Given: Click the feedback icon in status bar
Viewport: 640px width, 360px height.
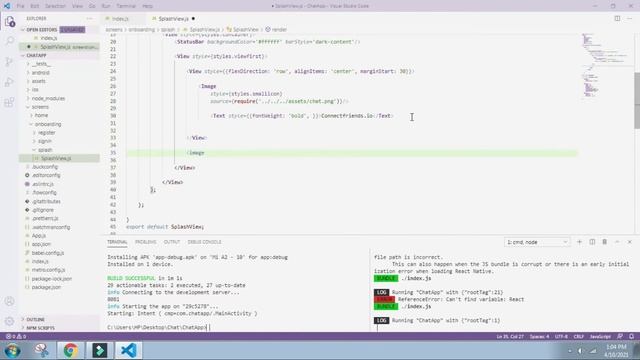Looking at the screenshot, I should (620, 336).
